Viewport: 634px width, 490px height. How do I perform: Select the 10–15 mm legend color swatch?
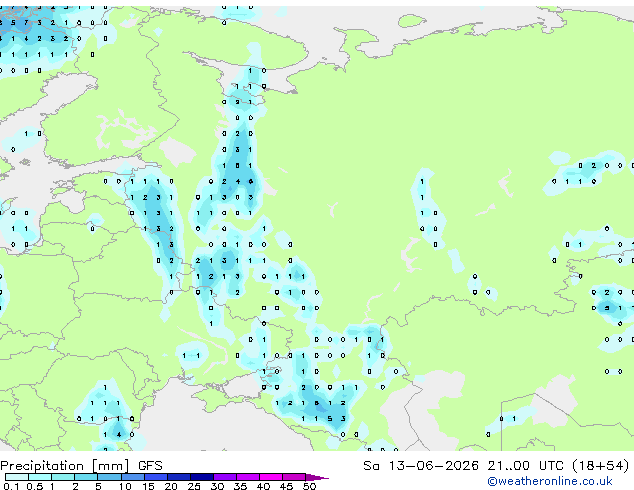pyautogui.click(x=133, y=477)
